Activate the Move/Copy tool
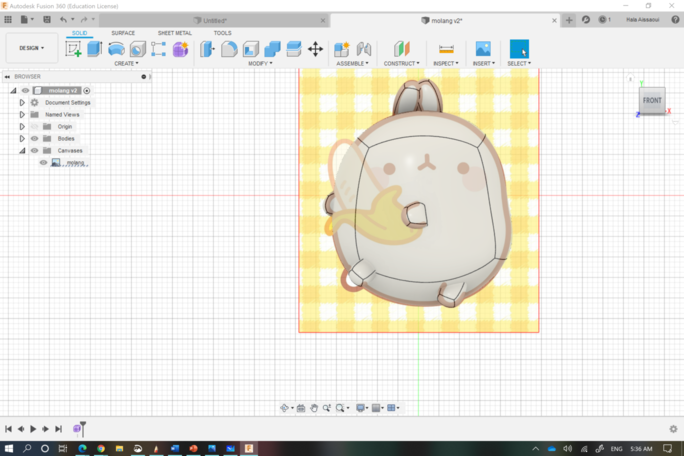Image resolution: width=684 pixels, height=456 pixels. tap(315, 49)
